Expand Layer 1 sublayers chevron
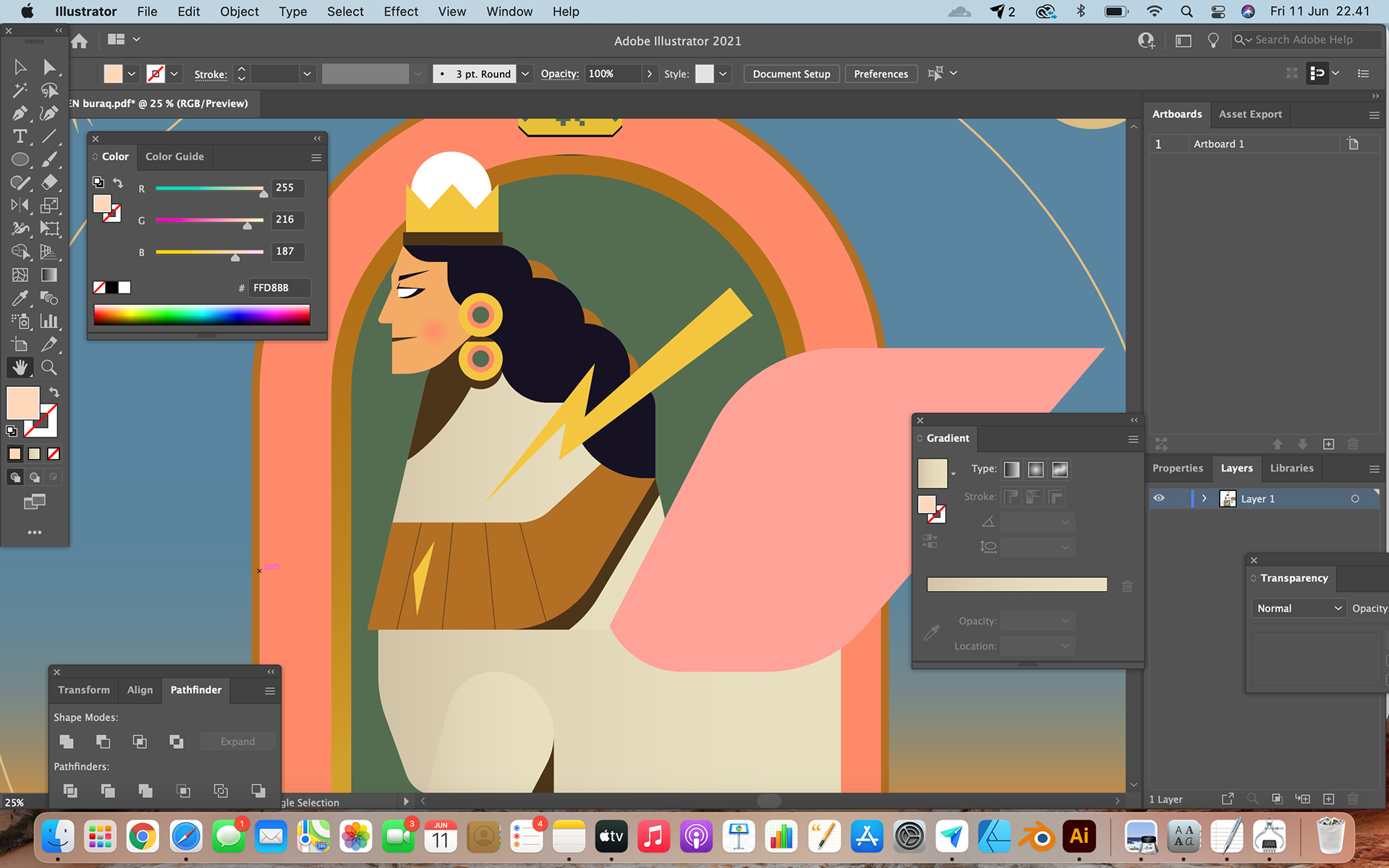1389x868 pixels. pos(1205,498)
